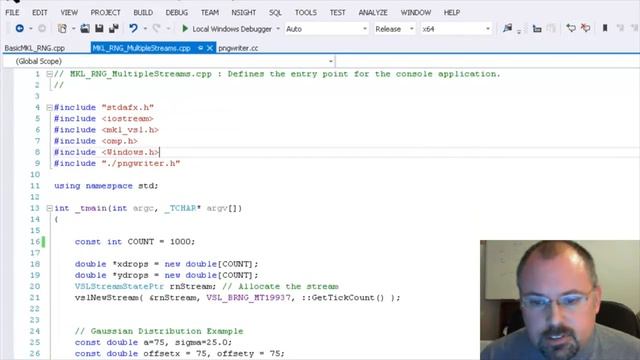The width and height of the screenshot is (640, 360).
Task: Click the webcam video overlay
Action: click(560, 300)
